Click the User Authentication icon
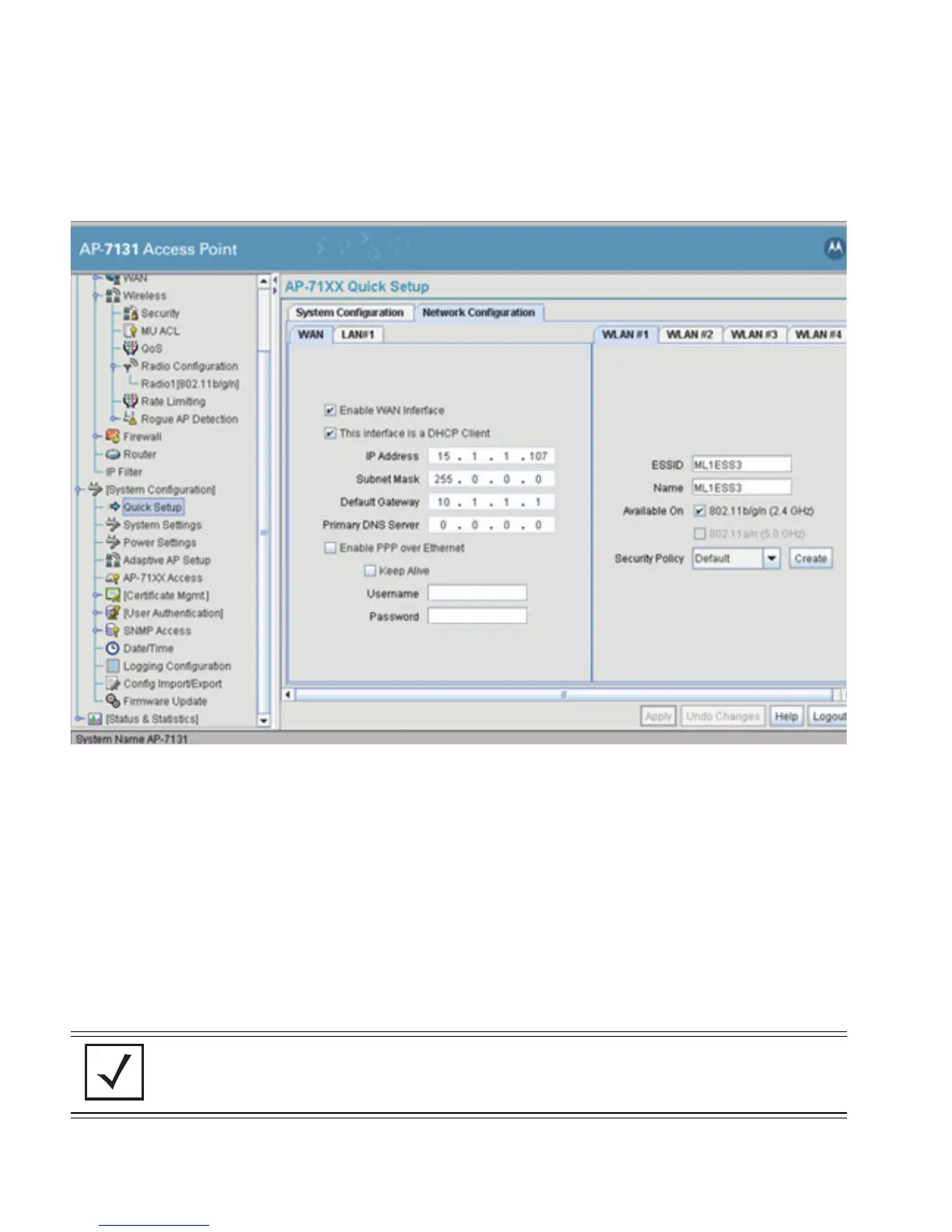Screen dimensions: 952x1232 pyautogui.click(x=113, y=613)
